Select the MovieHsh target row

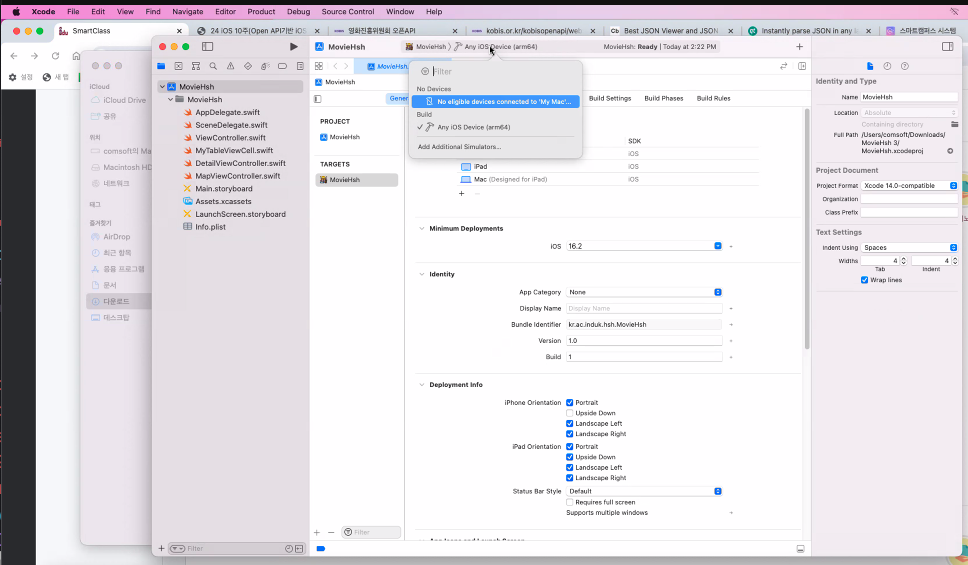tap(357, 180)
